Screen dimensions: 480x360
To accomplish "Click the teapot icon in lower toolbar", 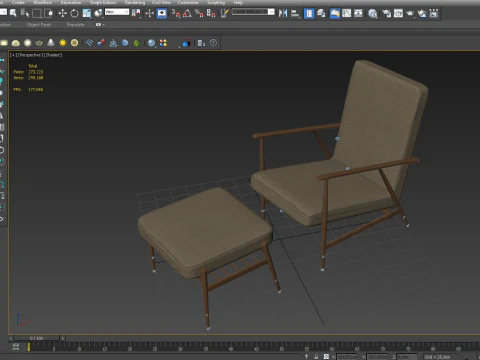I will [x=39, y=43].
